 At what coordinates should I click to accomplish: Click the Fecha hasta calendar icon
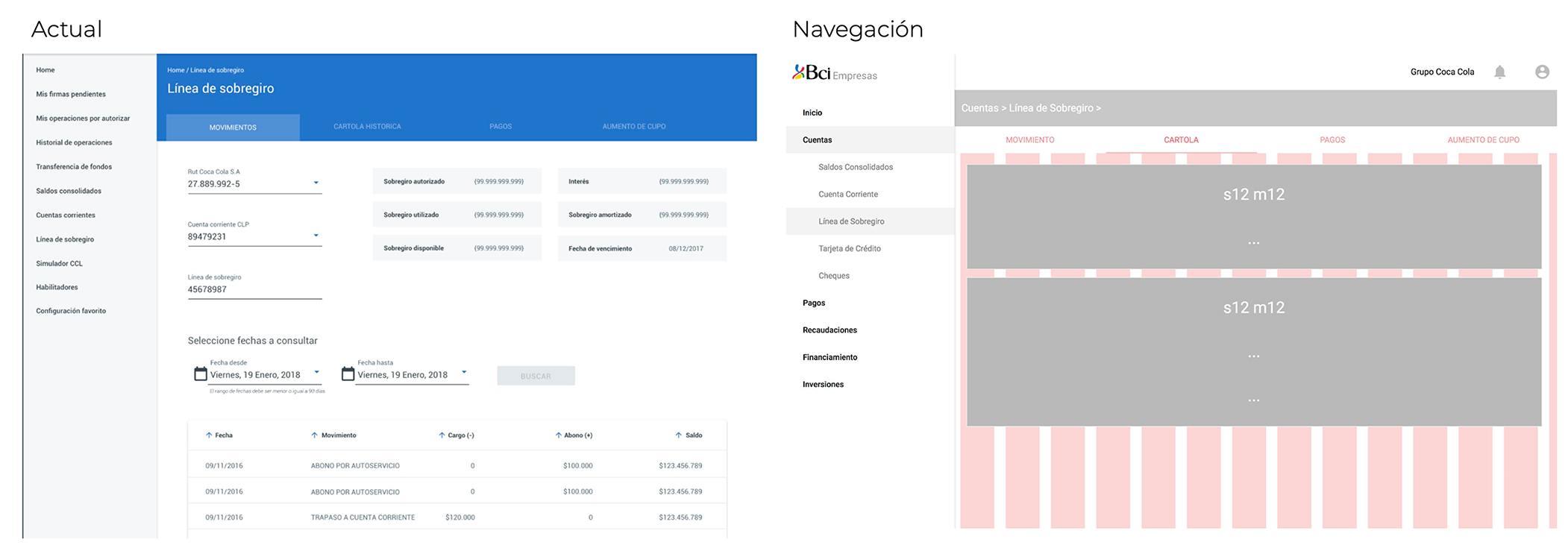pyautogui.click(x=348, y=374)
